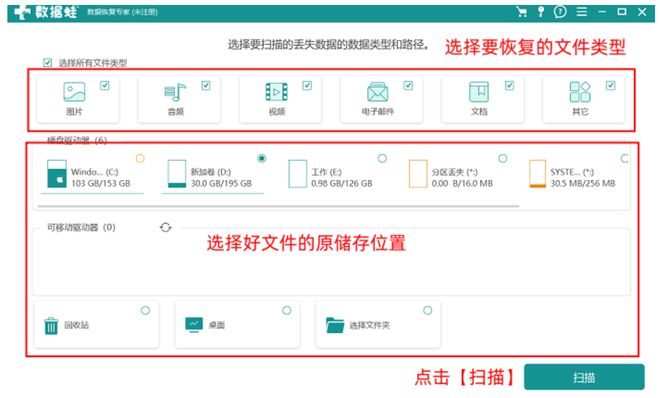Click the Windows (C:) drive icon
This screenshot has width=660, height=398.
(57, 173)
